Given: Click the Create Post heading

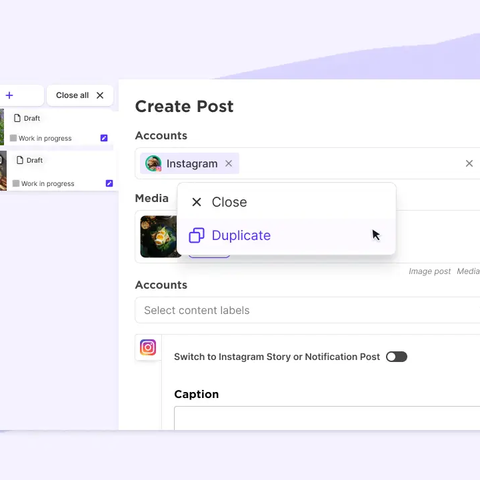Looking at the screenshot, I should [x=184, y=107].
